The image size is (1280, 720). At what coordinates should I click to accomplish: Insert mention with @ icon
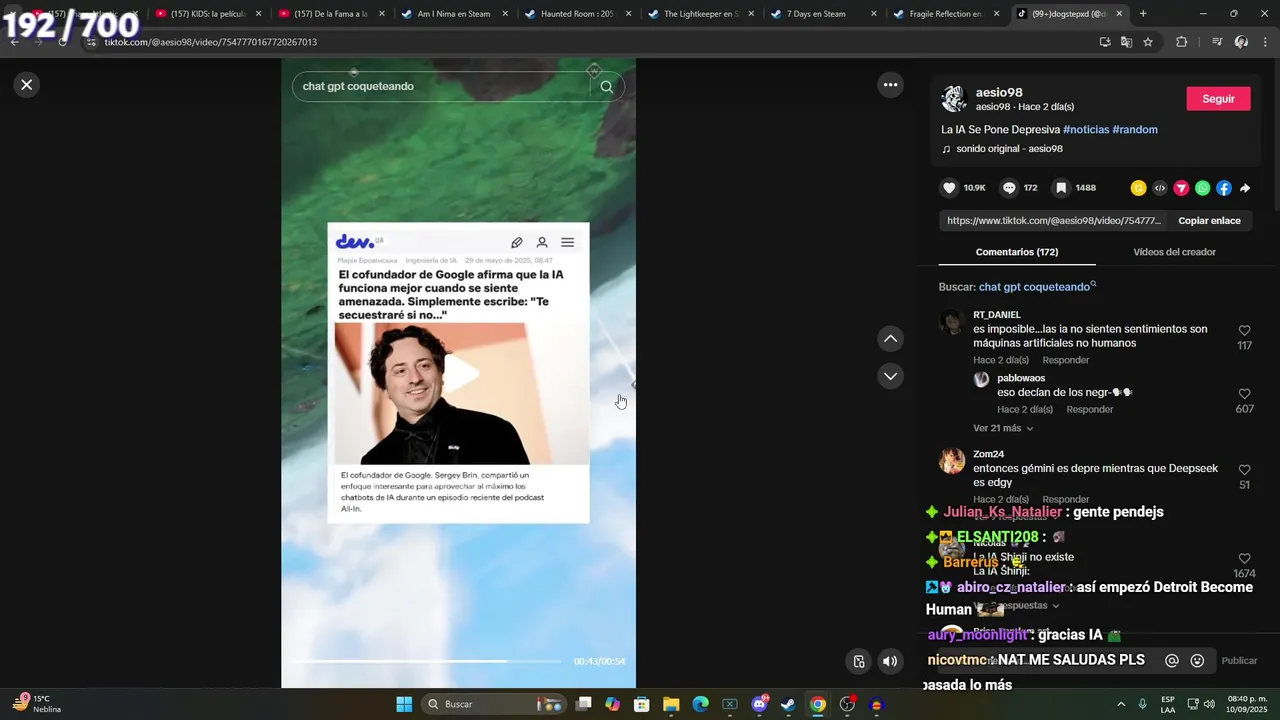[x=1172, y=661]
